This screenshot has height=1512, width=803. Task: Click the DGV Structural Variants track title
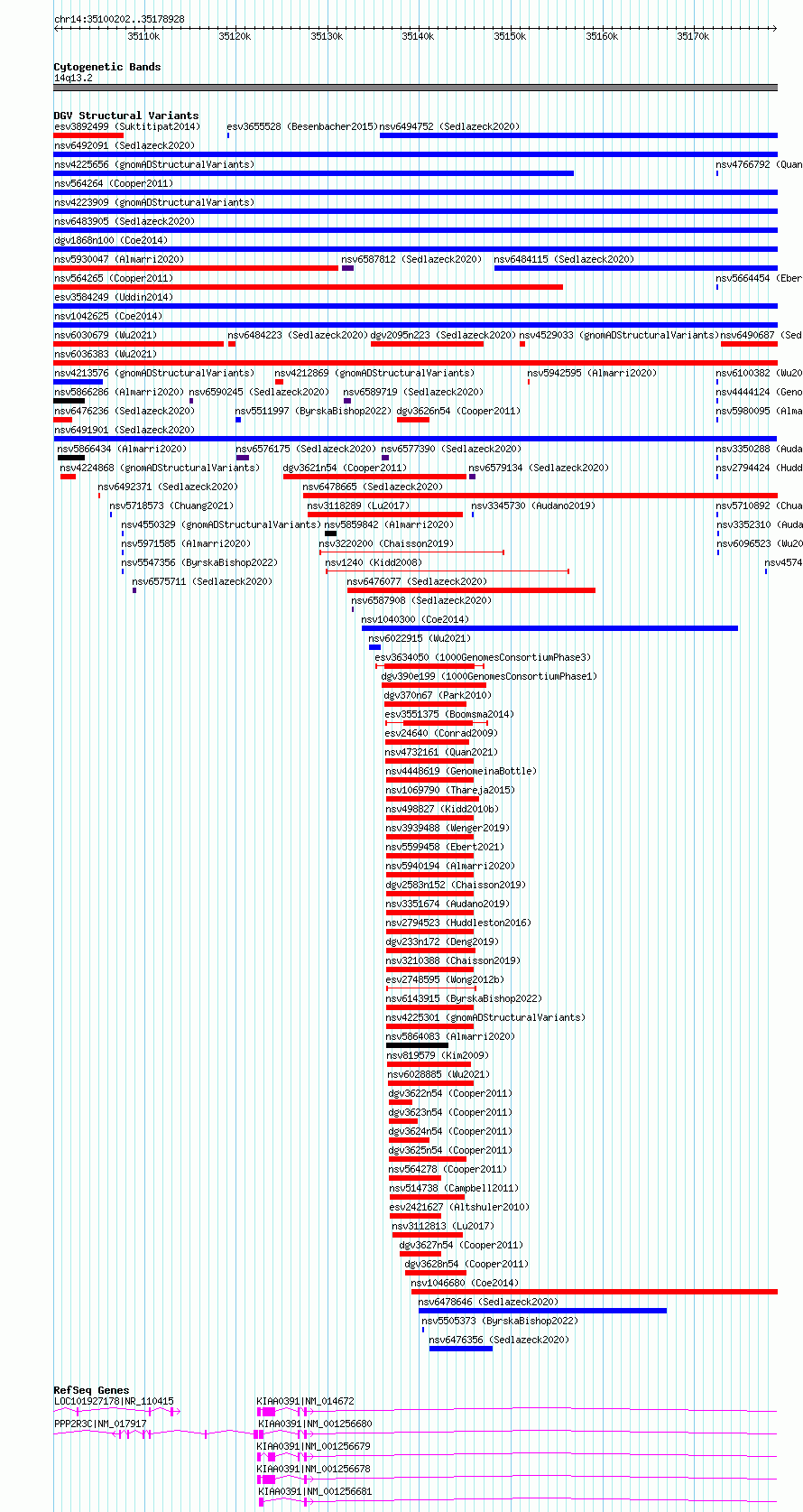[125, 116]
